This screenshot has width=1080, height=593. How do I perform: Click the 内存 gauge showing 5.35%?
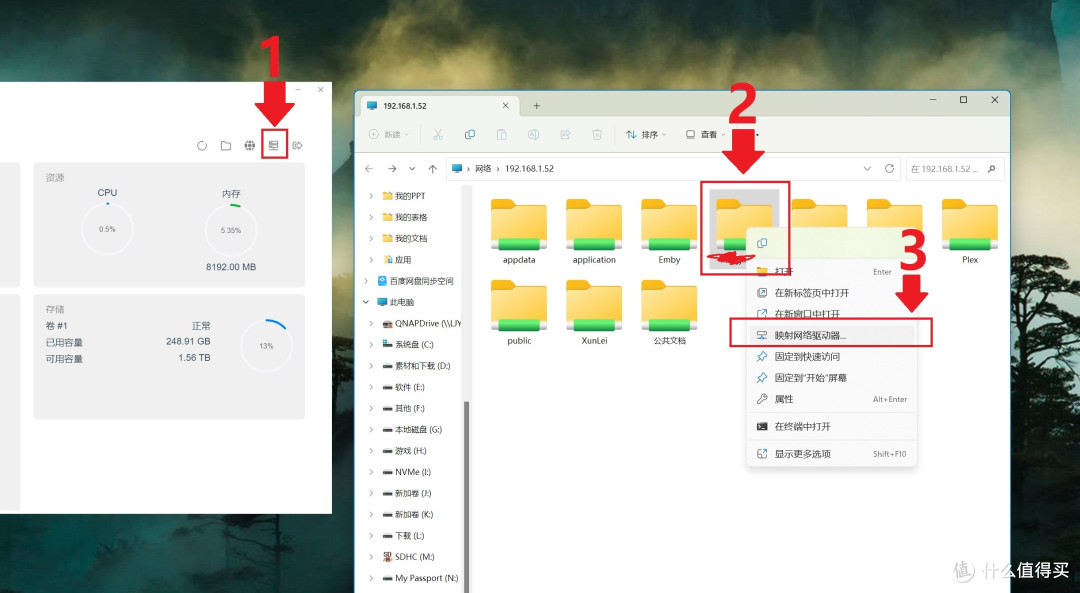pyautogui.click(x=231, y=230)
